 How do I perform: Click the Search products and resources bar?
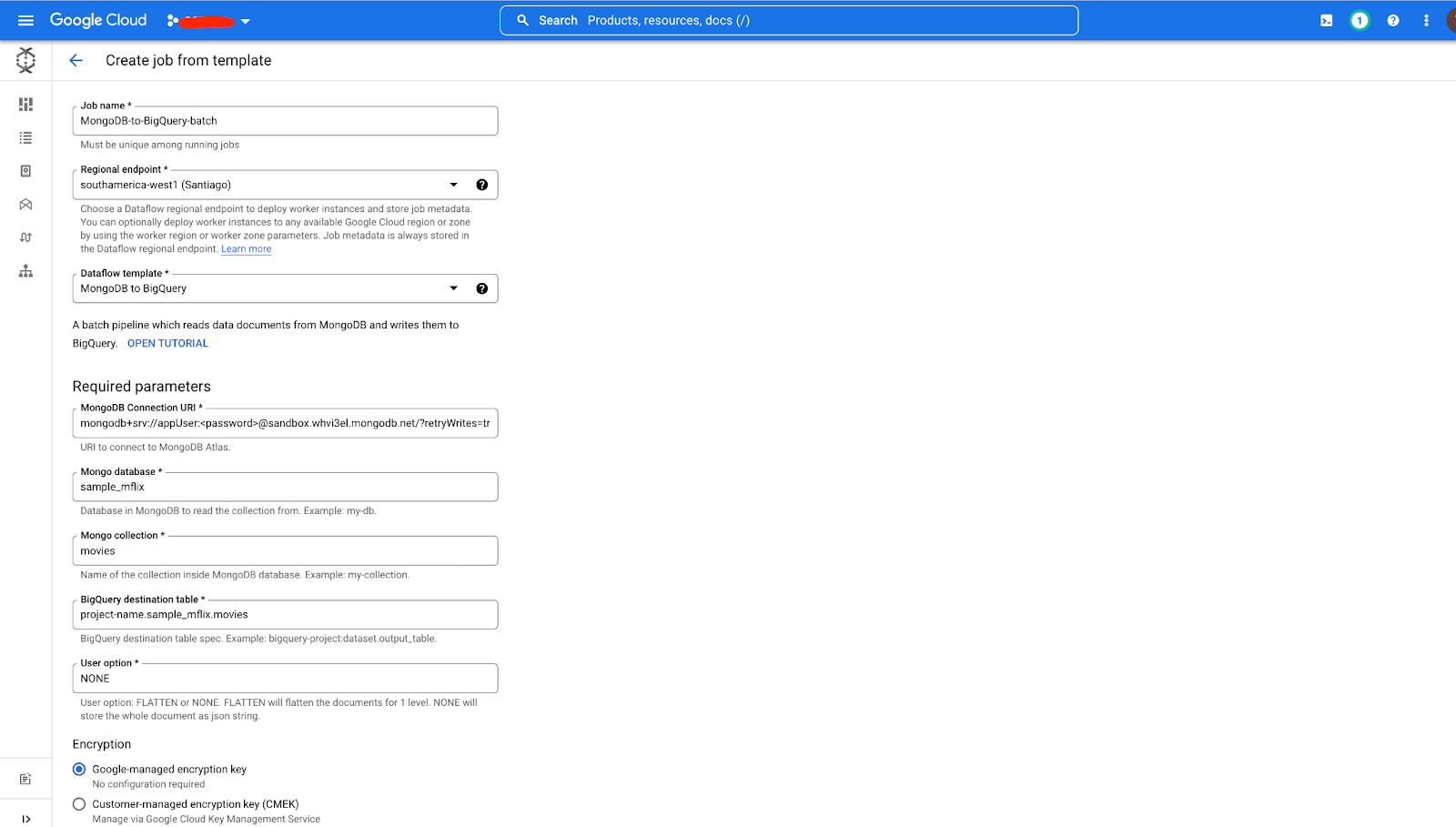click(789, 20)
